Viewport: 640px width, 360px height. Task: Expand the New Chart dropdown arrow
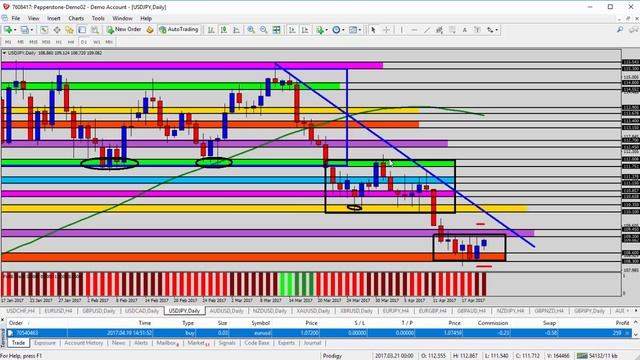tap(15, 30)
